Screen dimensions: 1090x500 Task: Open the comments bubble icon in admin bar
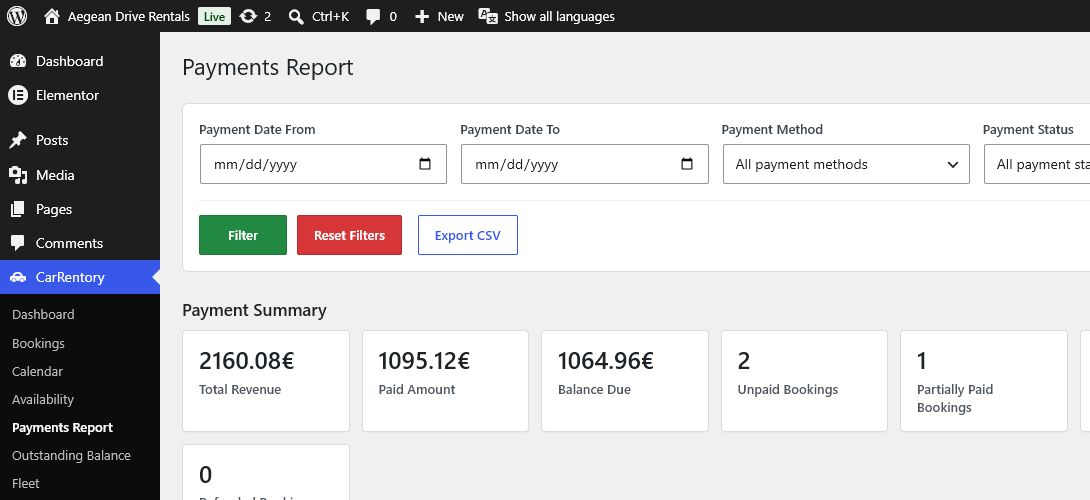point(373,17)
